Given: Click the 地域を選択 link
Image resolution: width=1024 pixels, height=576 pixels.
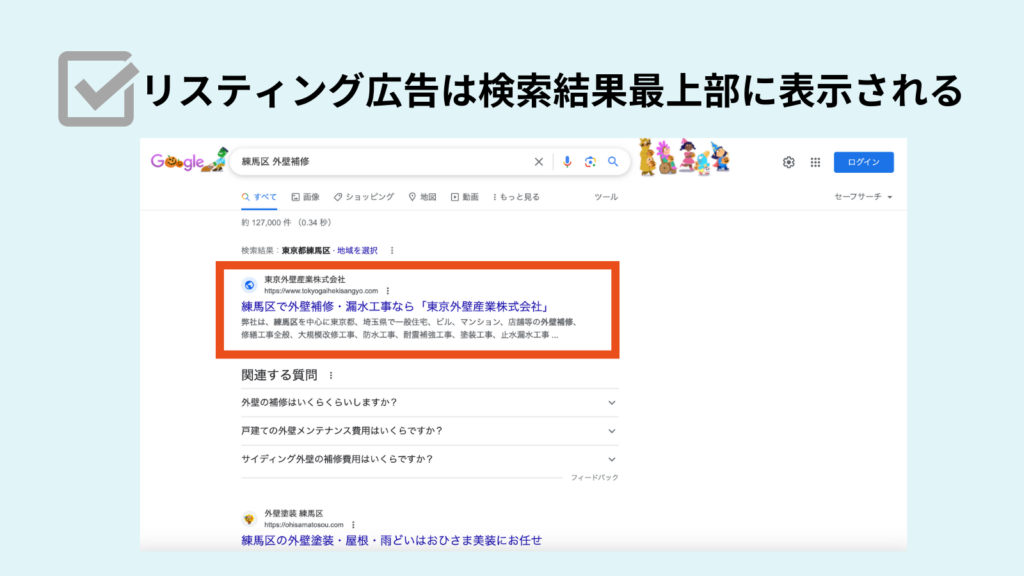Looking at the screenshot, I should tap(357, 250).
